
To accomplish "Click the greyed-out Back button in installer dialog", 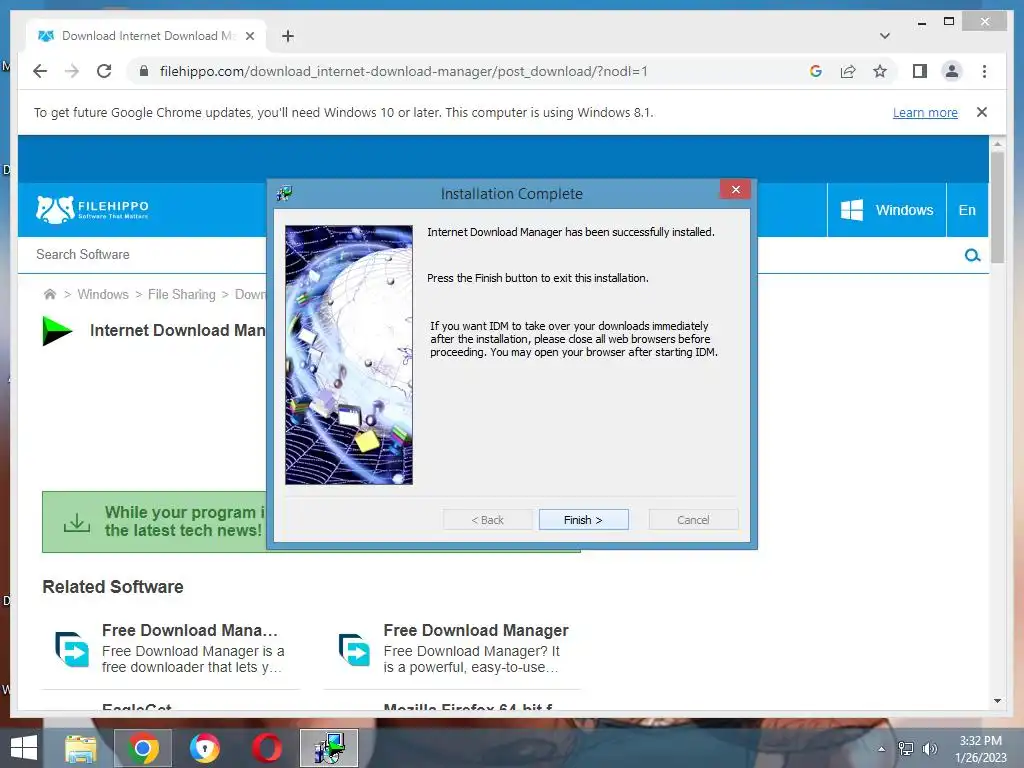I will coord(487,520).
